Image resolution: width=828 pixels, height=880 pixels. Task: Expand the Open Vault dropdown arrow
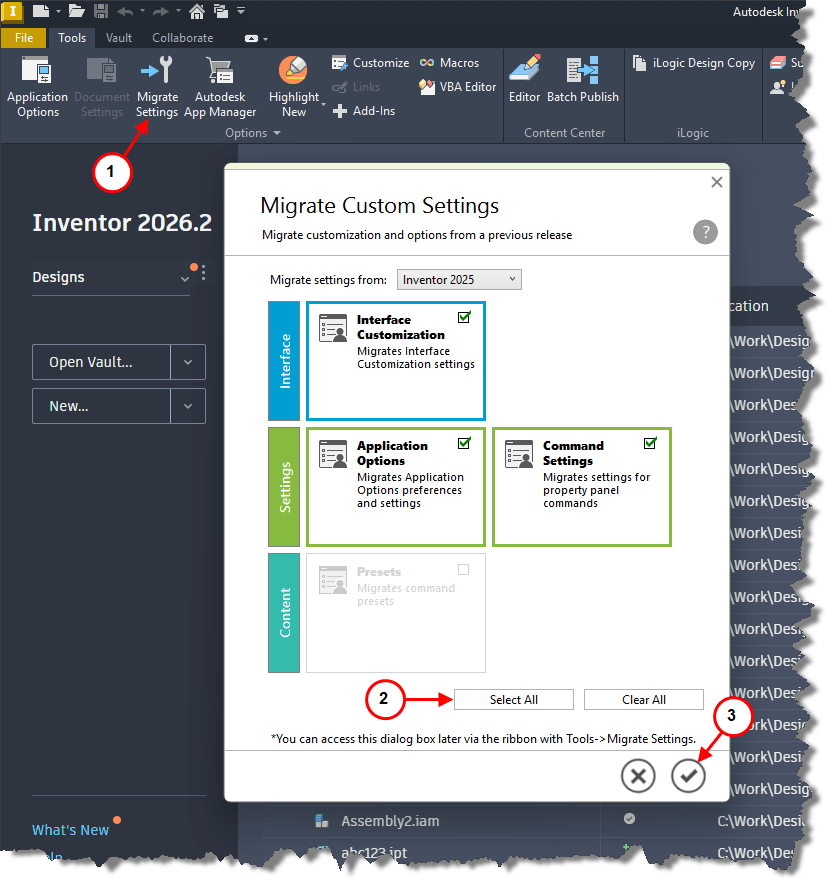187,362
